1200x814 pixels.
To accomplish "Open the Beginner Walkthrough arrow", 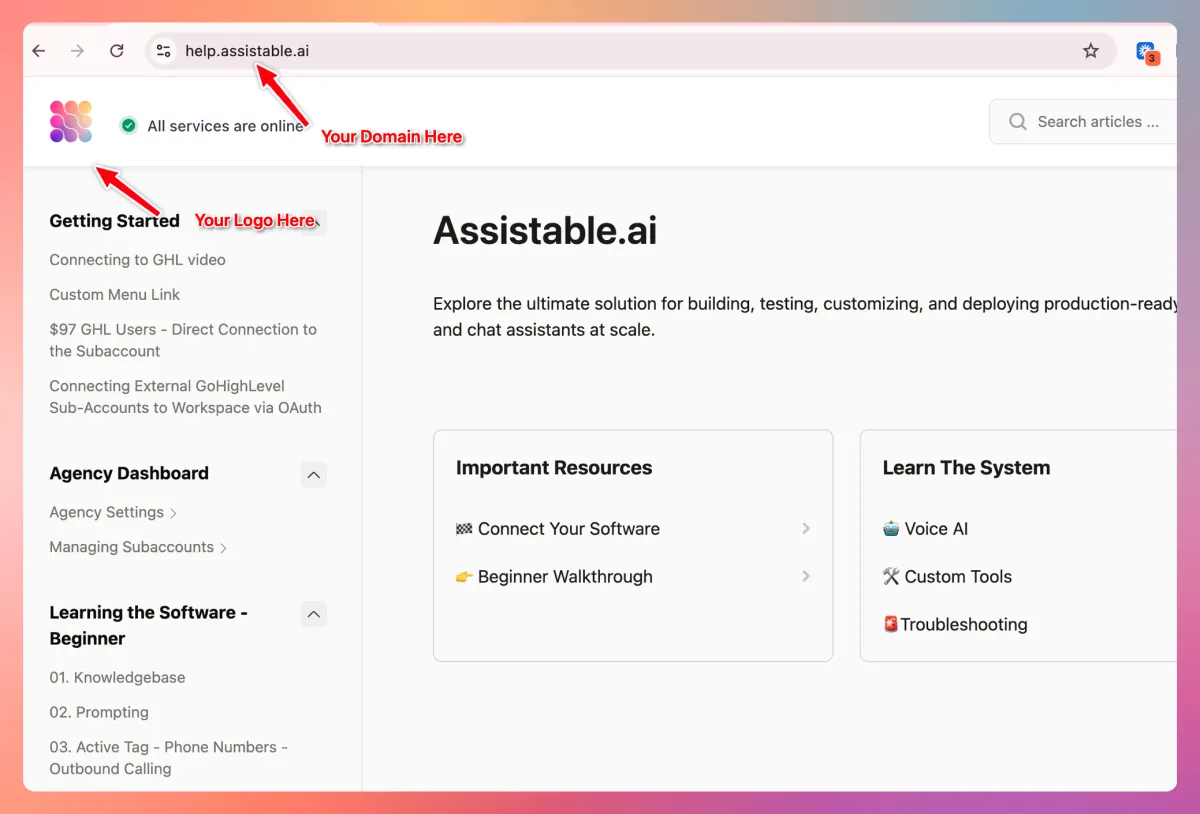I will coord(806,577).
